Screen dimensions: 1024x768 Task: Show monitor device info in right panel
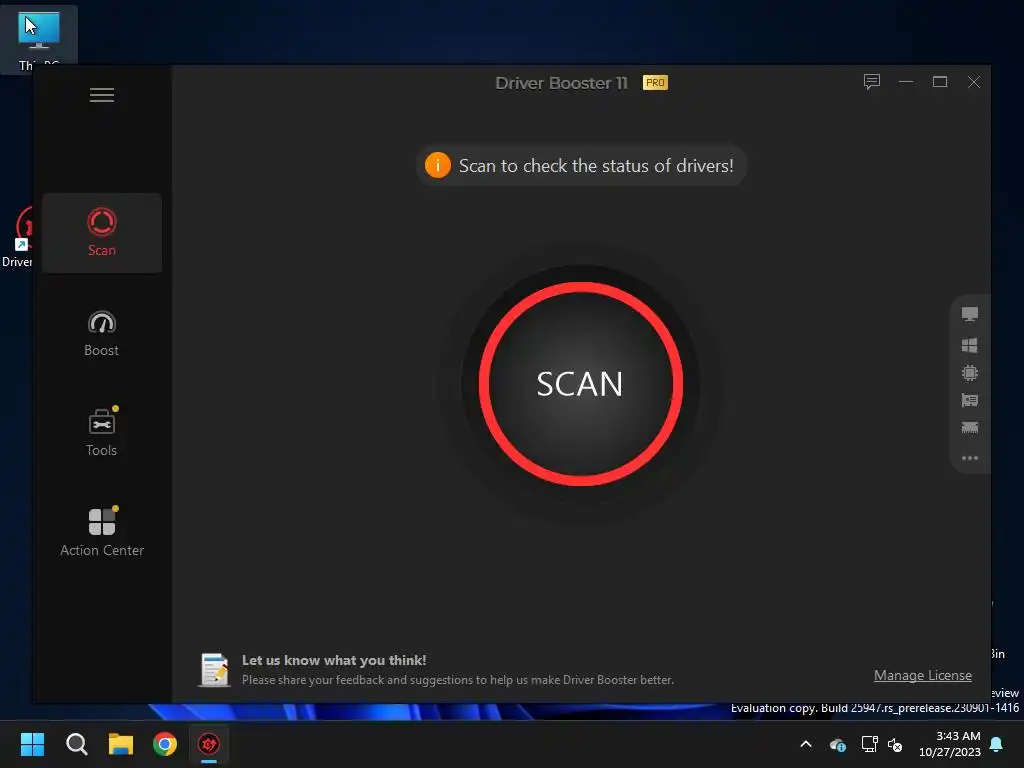(970, 314)
